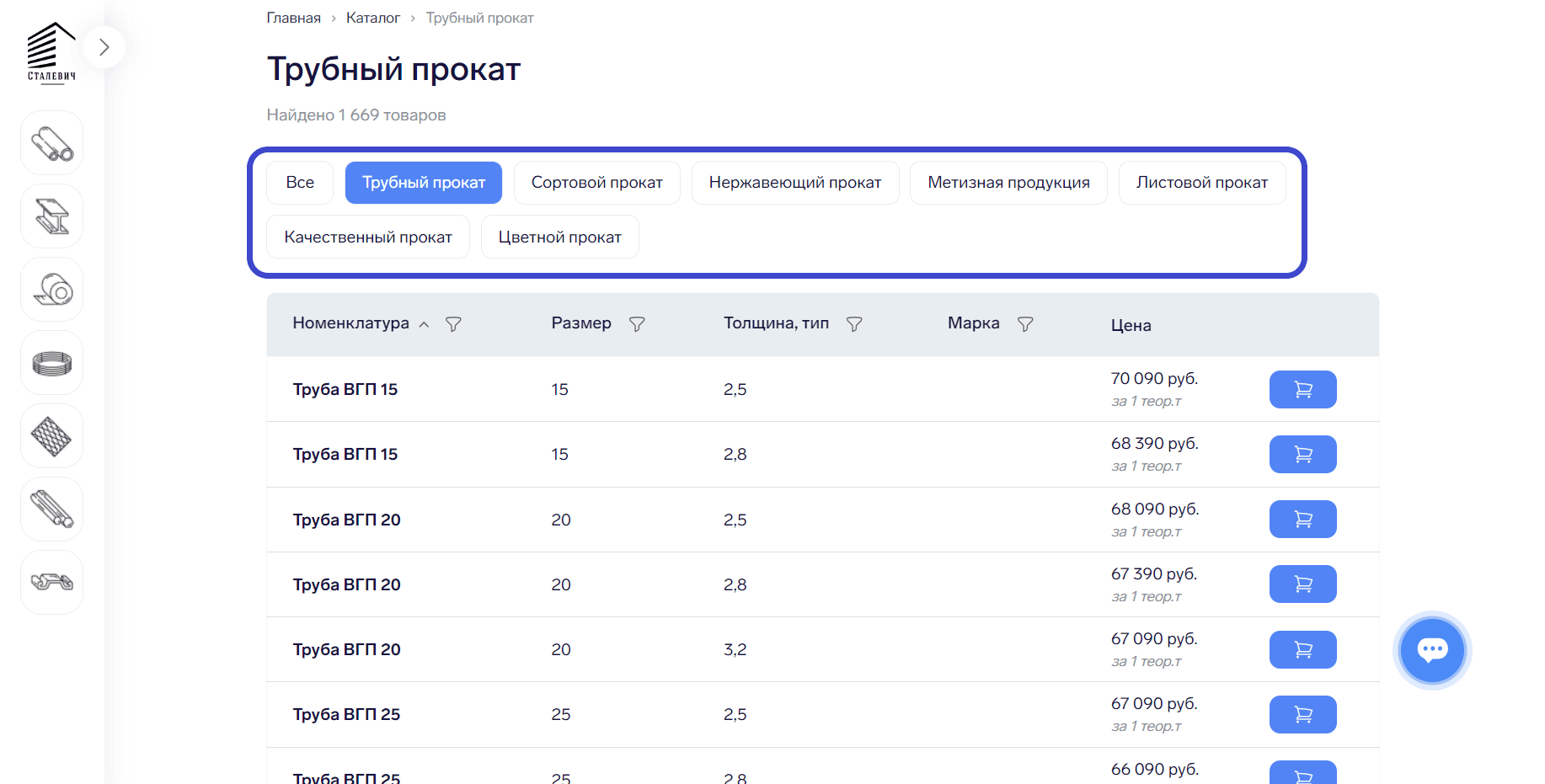The image size is (1545, 784).
Task: Click the price 70 090 руб.
Action: pyautogui.click(x=1154, y=378)
